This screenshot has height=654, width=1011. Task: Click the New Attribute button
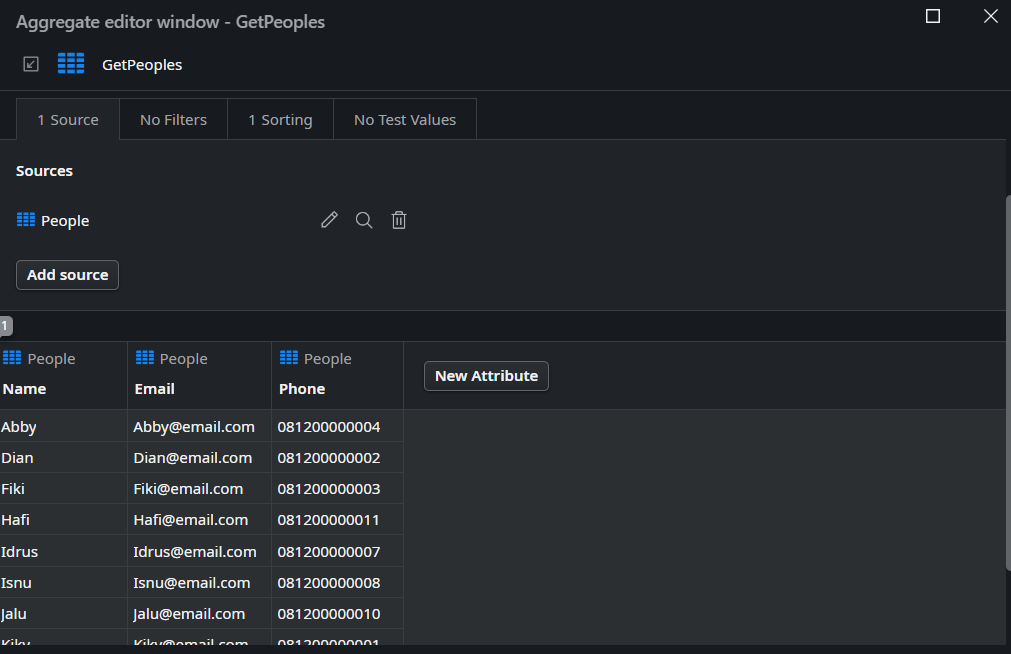(x=486, y=376)
